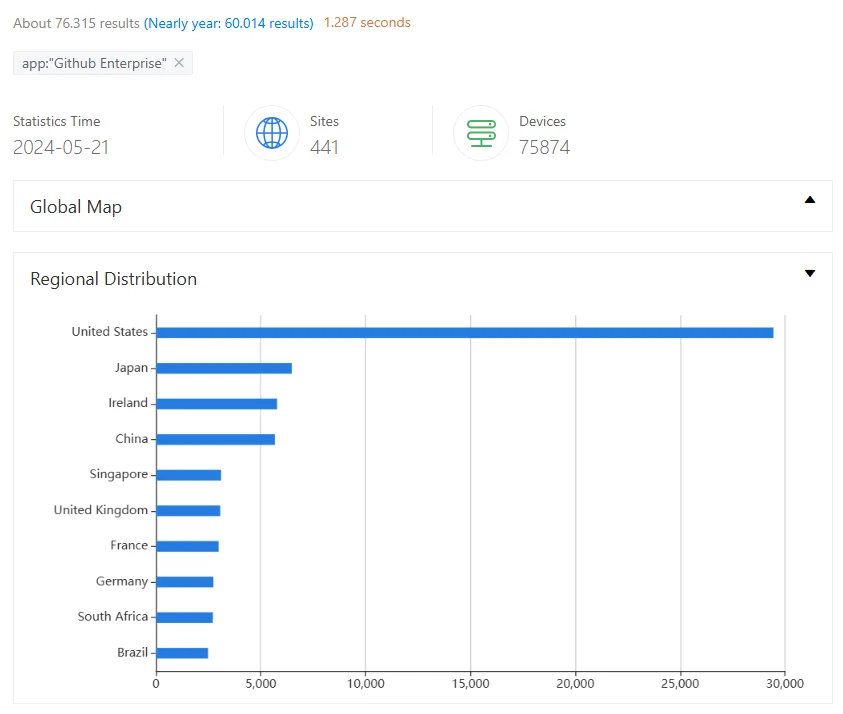Click the Global Map heading
843x714 pixels.
(76, 207)
